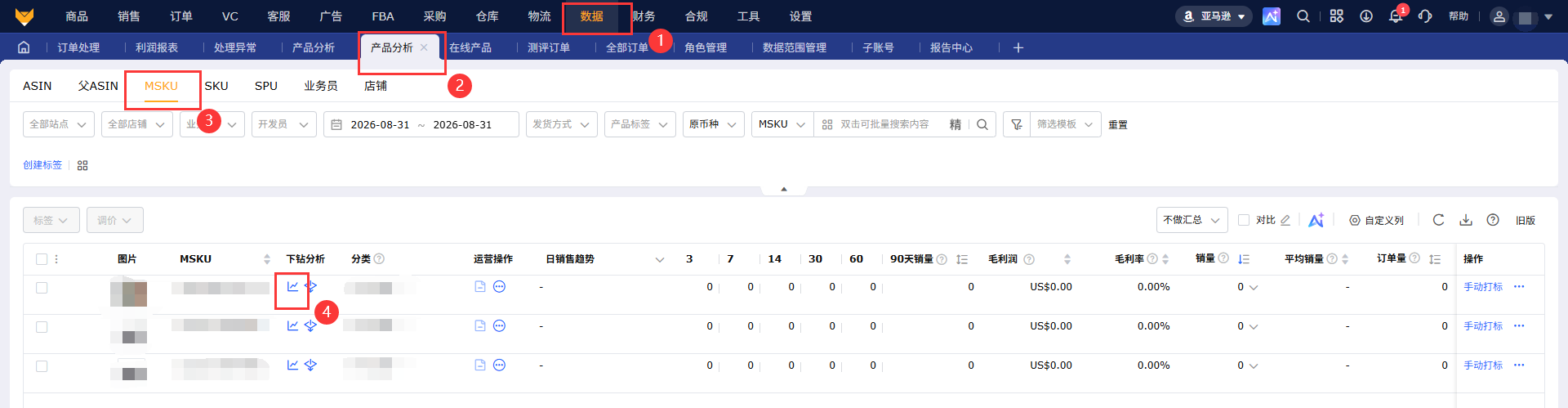Click the global search magnifier in the top bar

(x=1303, y=16)
